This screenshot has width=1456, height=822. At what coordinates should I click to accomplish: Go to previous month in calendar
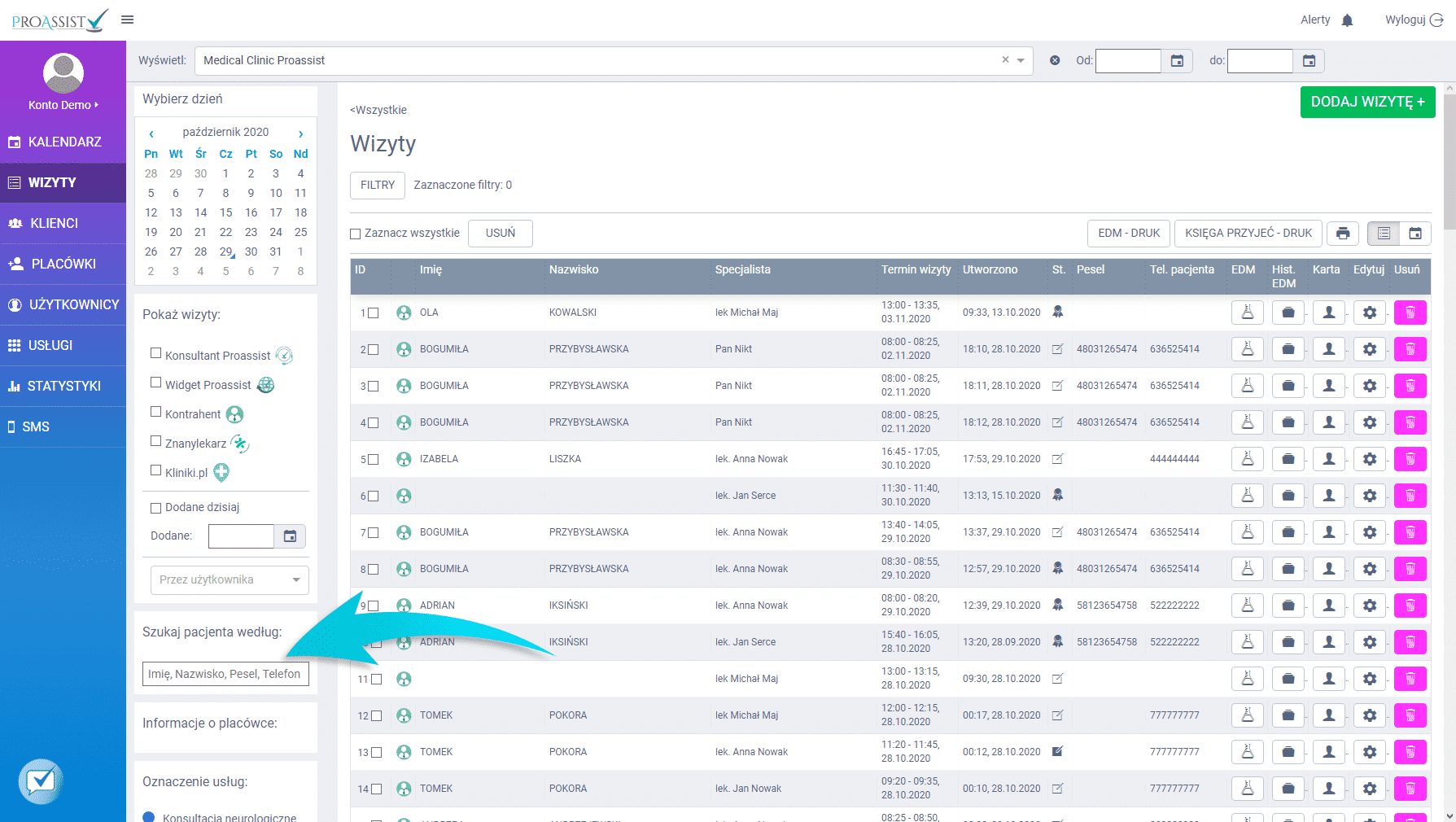151,133
